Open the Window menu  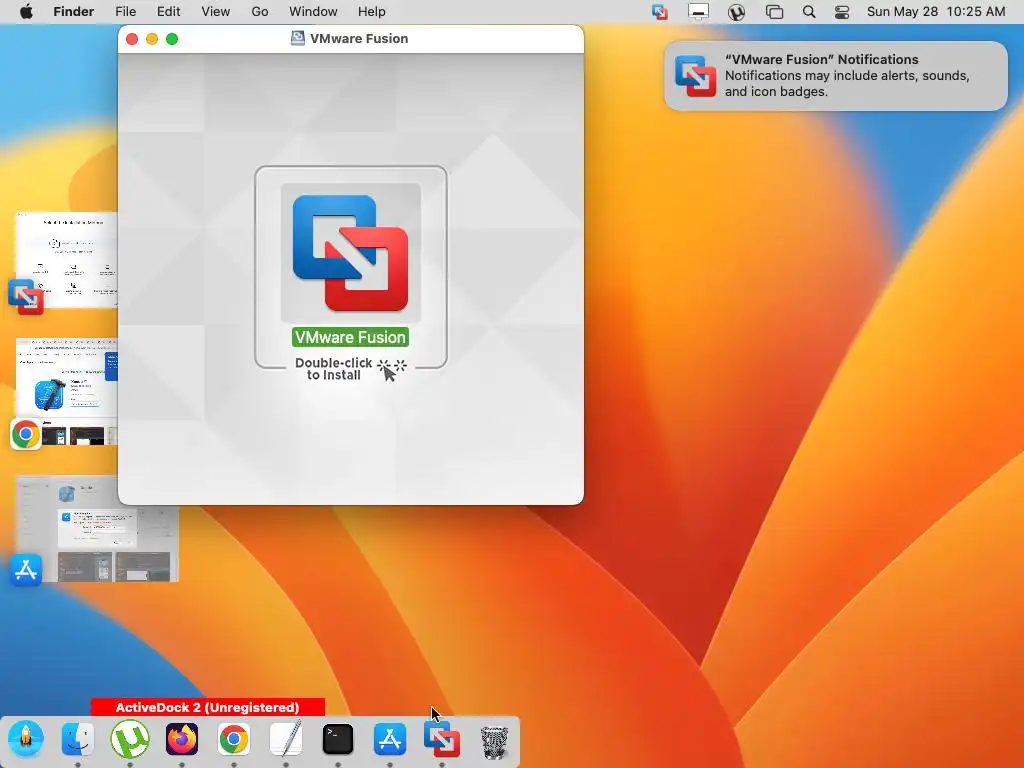click(x=313, y=11)
